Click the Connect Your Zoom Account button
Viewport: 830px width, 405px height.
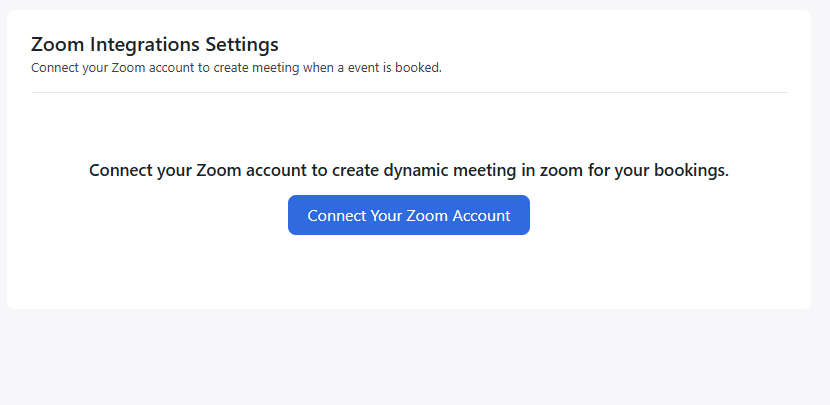click(408, 215)
